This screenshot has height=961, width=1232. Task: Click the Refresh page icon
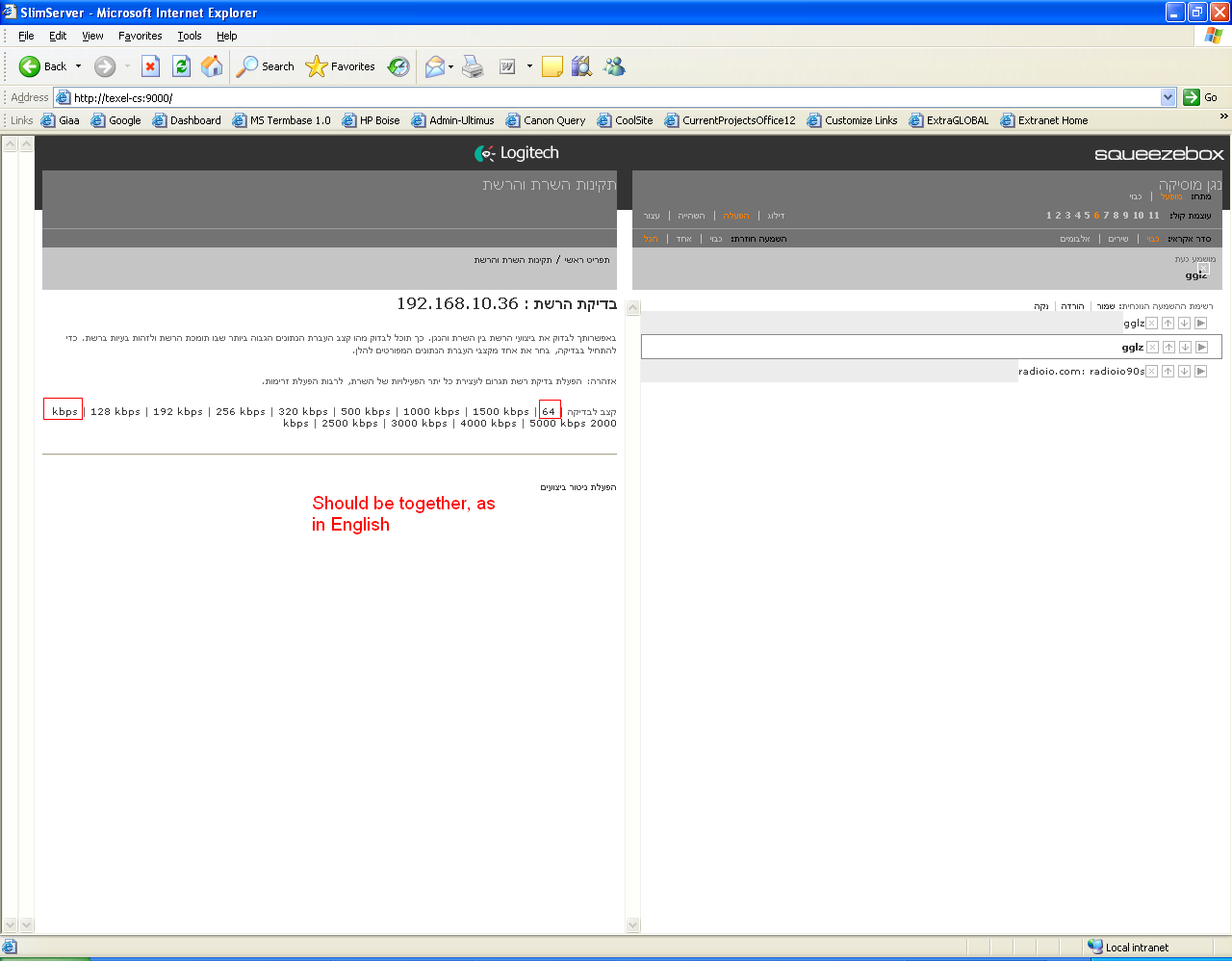[x=181, y=65]
